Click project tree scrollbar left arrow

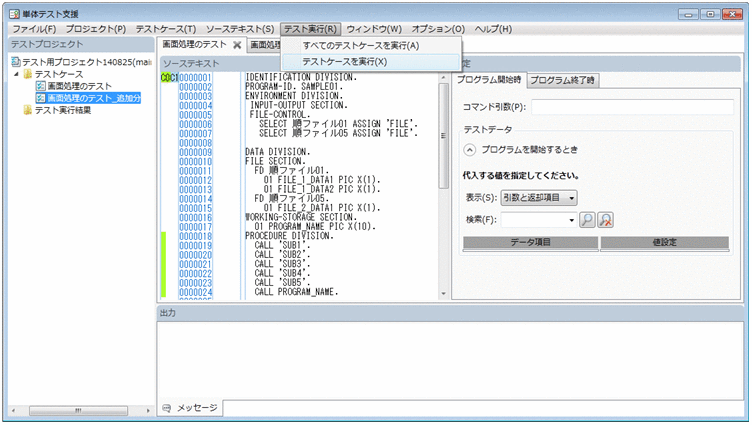(x=13, y=411)
